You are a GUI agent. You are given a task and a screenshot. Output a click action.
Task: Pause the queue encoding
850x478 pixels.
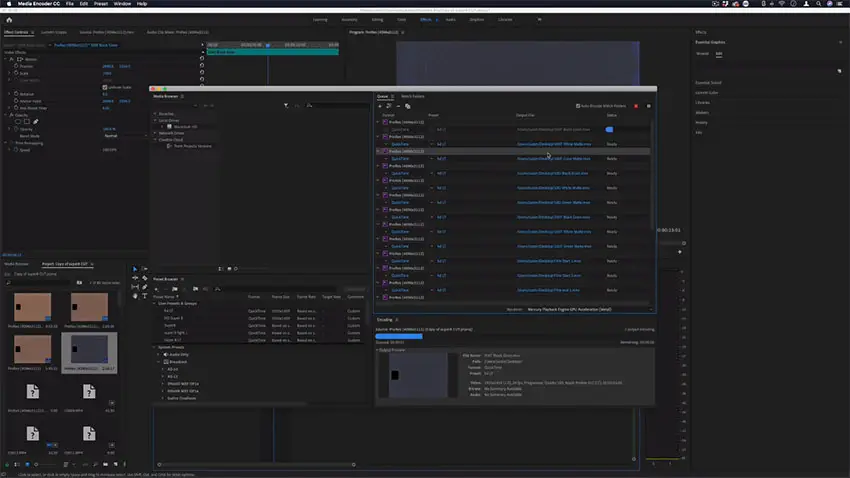(648, 106)
